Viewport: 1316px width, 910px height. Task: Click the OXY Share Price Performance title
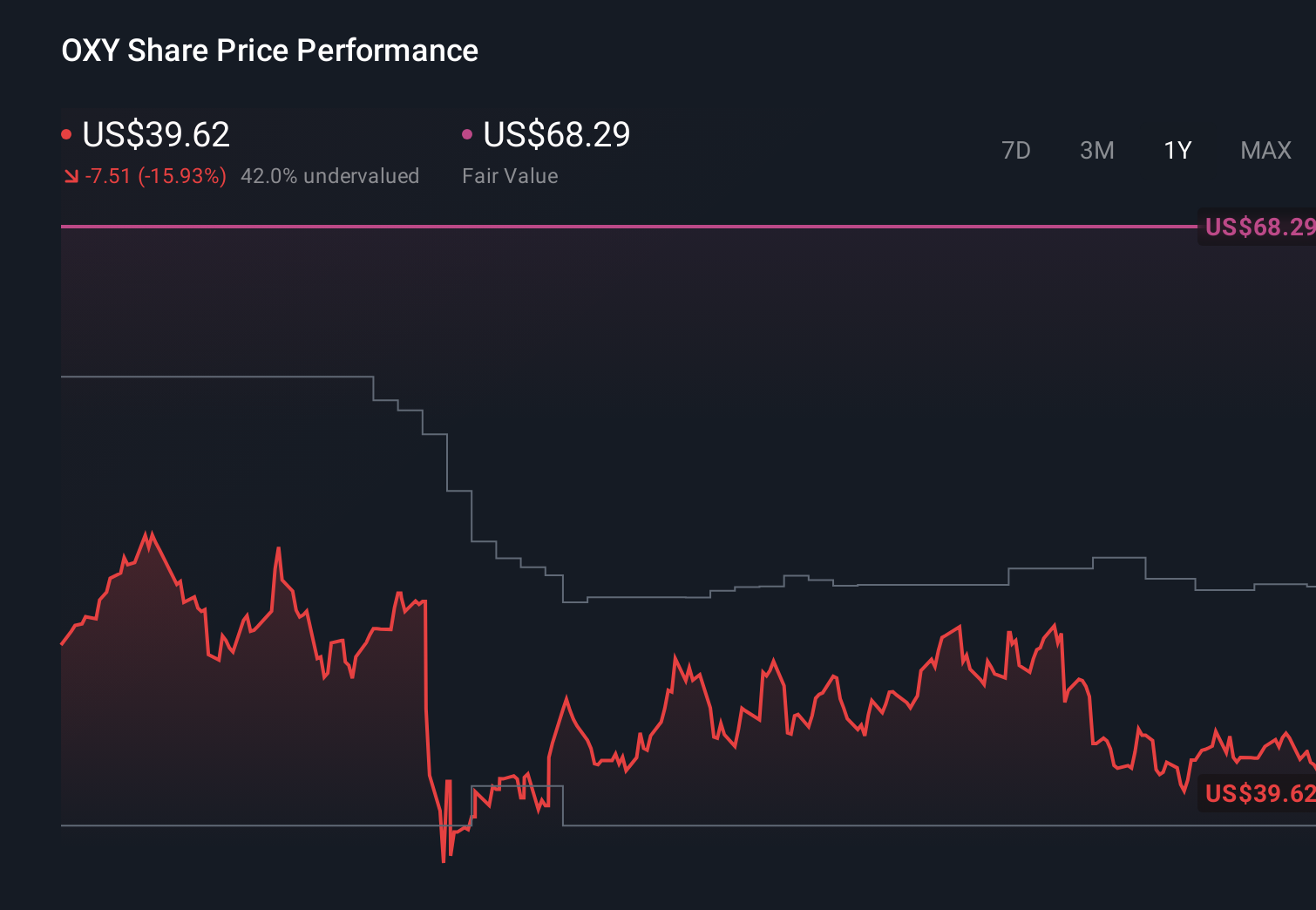coord(269,51)
